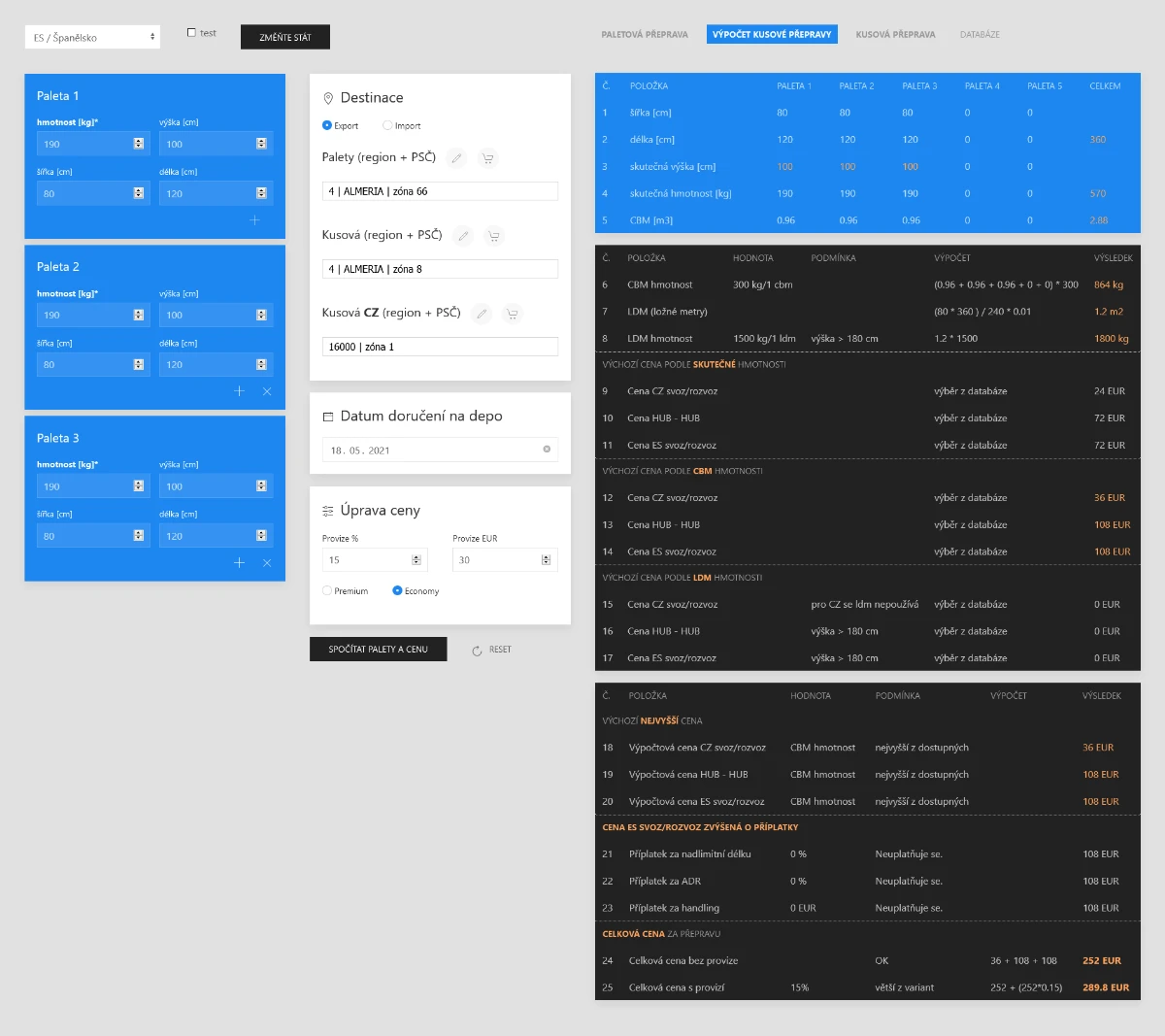Clear the delivery date with the X icon

(547, 450)
